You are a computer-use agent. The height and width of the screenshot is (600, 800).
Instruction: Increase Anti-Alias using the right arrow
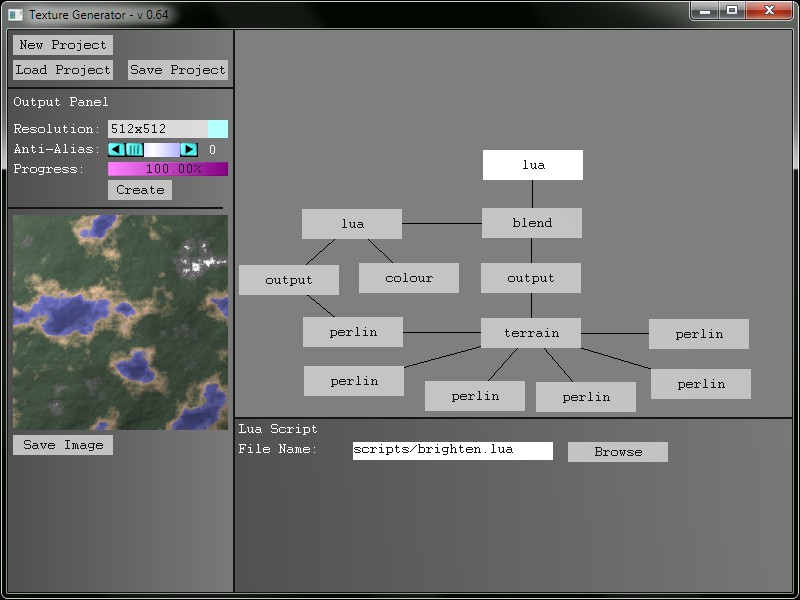click(189, 149)
